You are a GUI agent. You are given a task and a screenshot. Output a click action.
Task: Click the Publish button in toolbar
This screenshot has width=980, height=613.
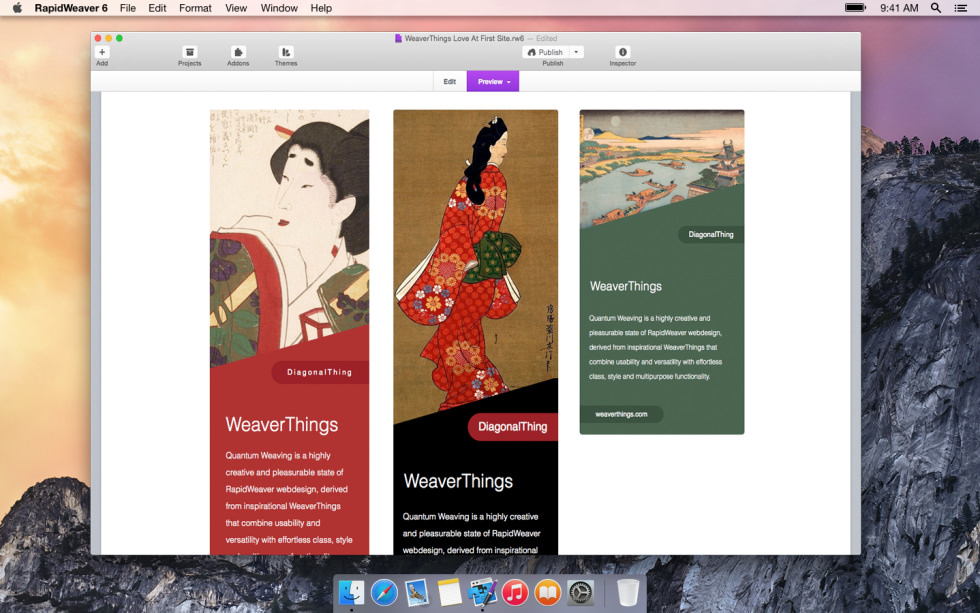(x=545, y=52)
